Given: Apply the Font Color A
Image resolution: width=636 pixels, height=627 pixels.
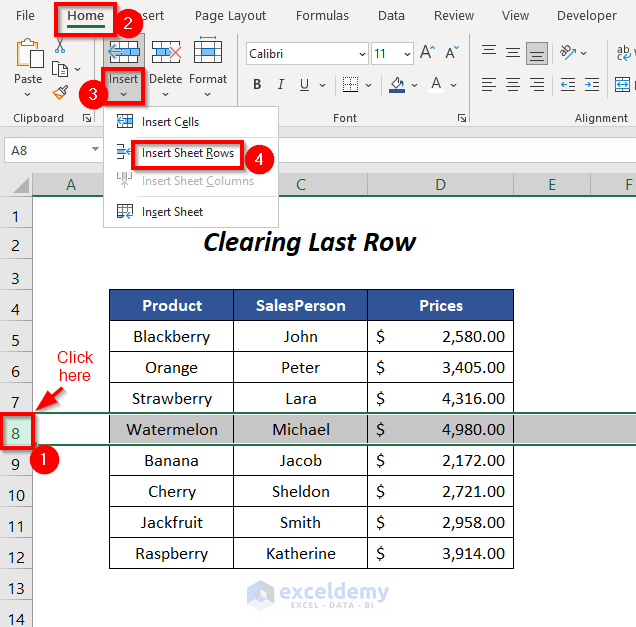Looking at the screenshot, I should 436,84.
